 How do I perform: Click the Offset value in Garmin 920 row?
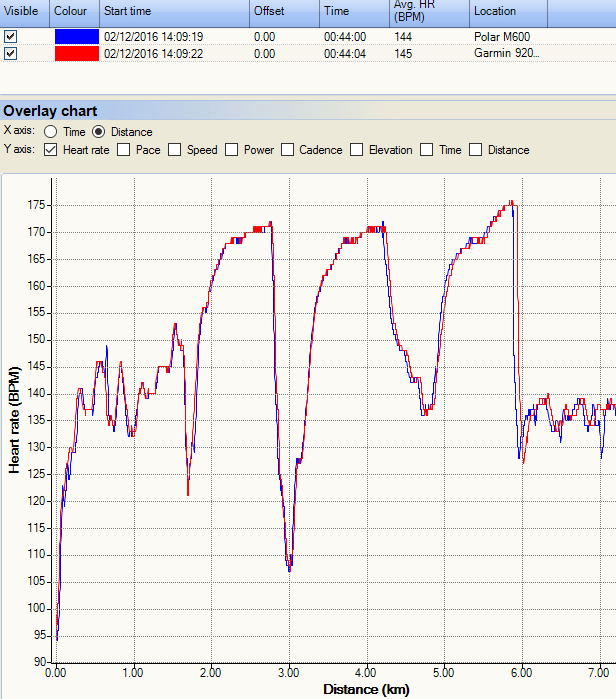(x=264, y=53)
